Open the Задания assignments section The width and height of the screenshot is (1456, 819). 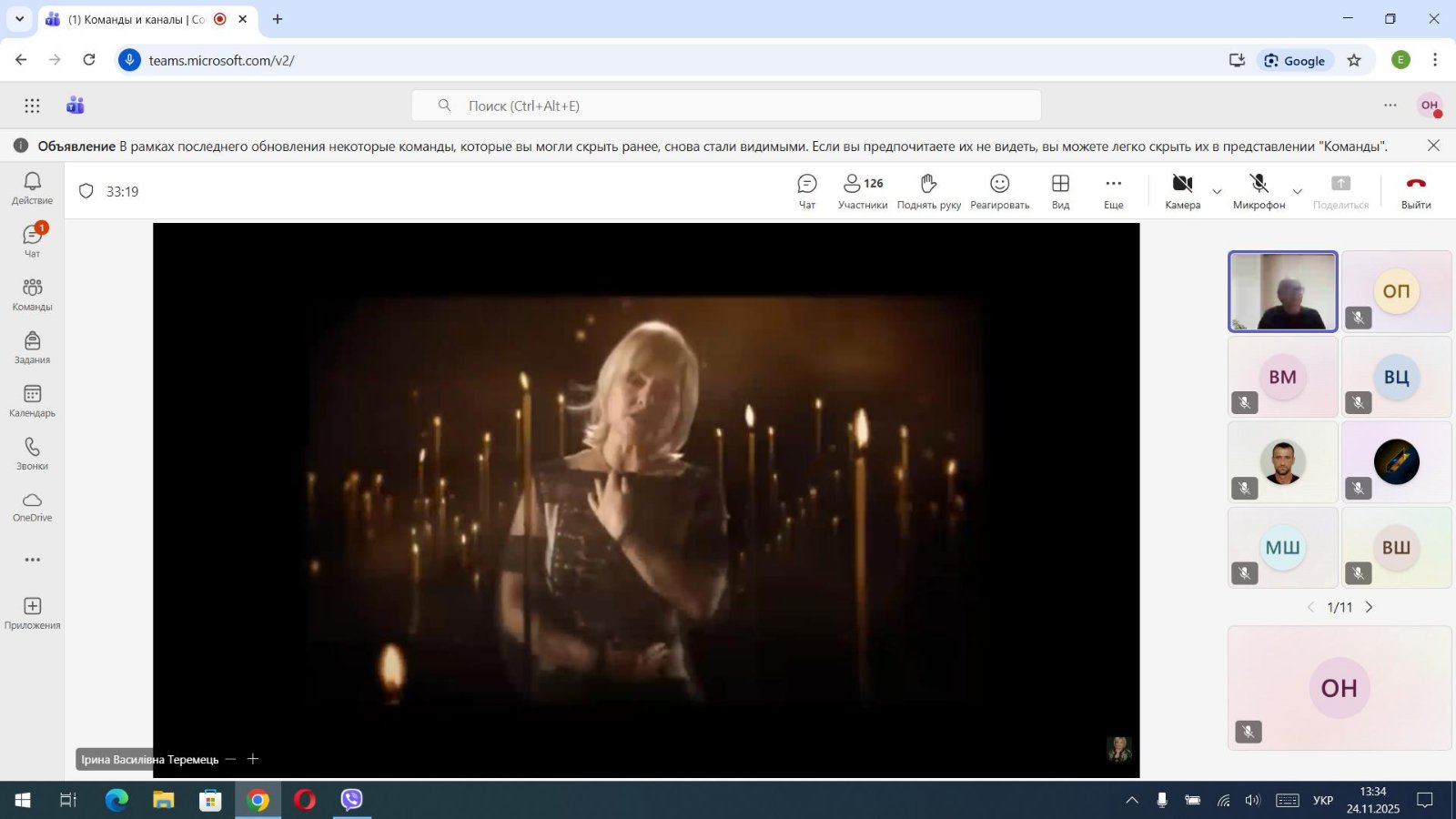[32, 347]
